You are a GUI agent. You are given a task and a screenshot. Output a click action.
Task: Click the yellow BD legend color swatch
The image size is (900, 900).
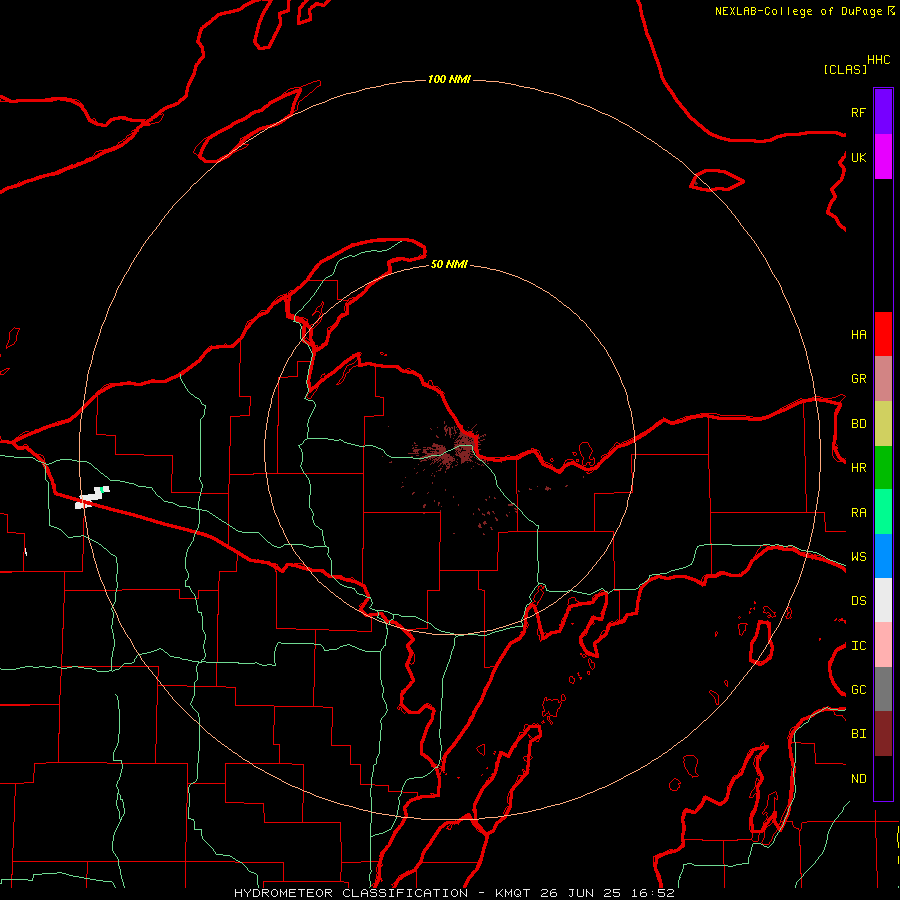[x=883, y=424]
